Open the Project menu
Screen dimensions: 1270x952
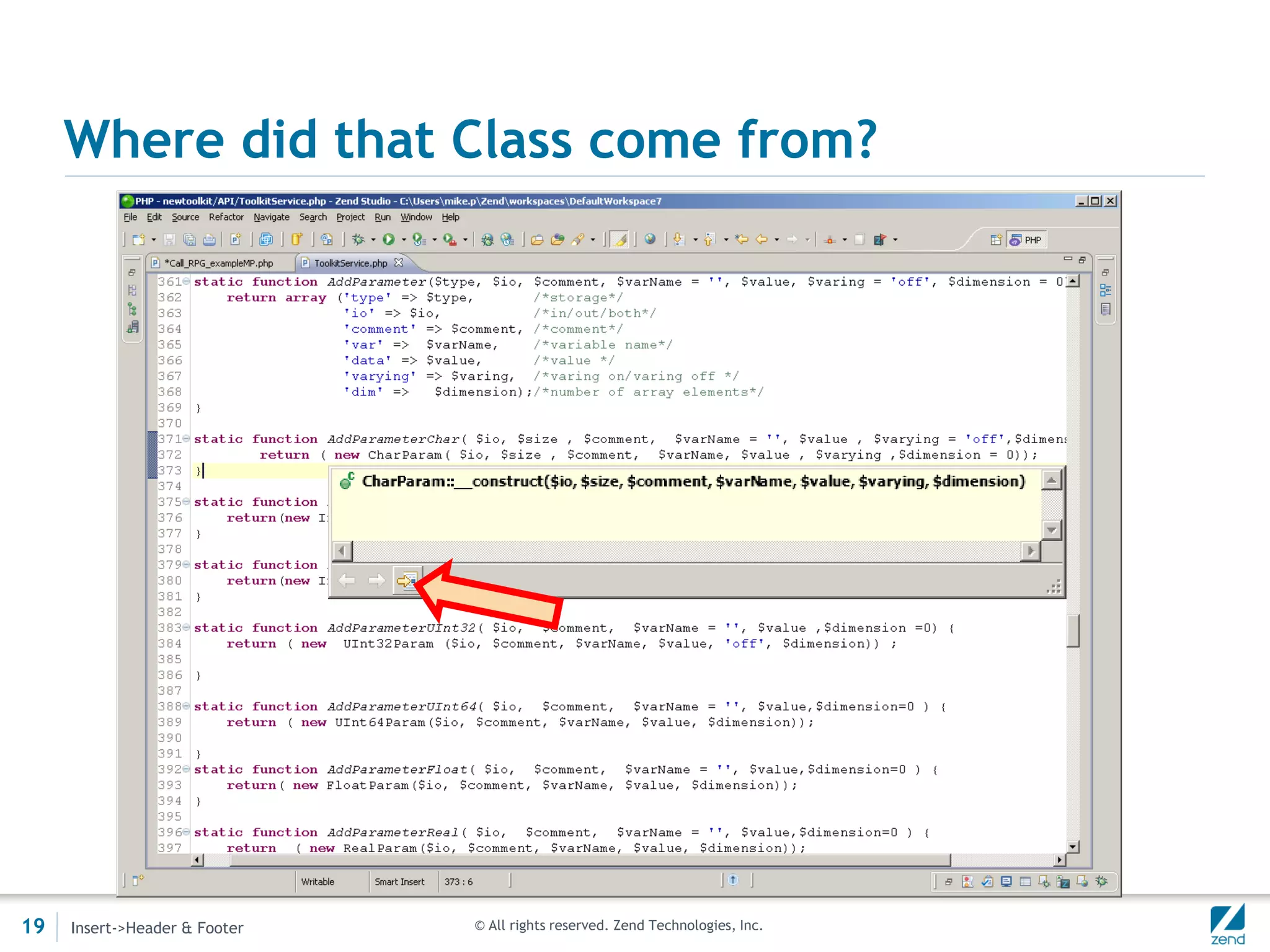(350, 218)
